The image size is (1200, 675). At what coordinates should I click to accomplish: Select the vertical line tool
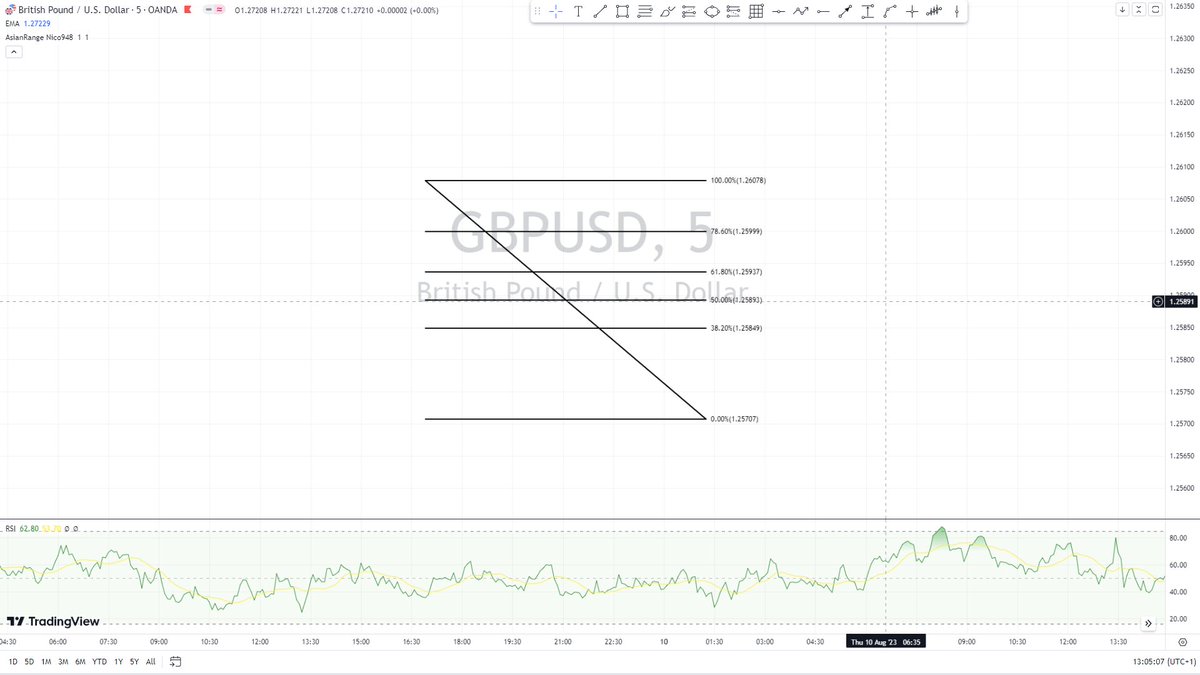(958, 12)
